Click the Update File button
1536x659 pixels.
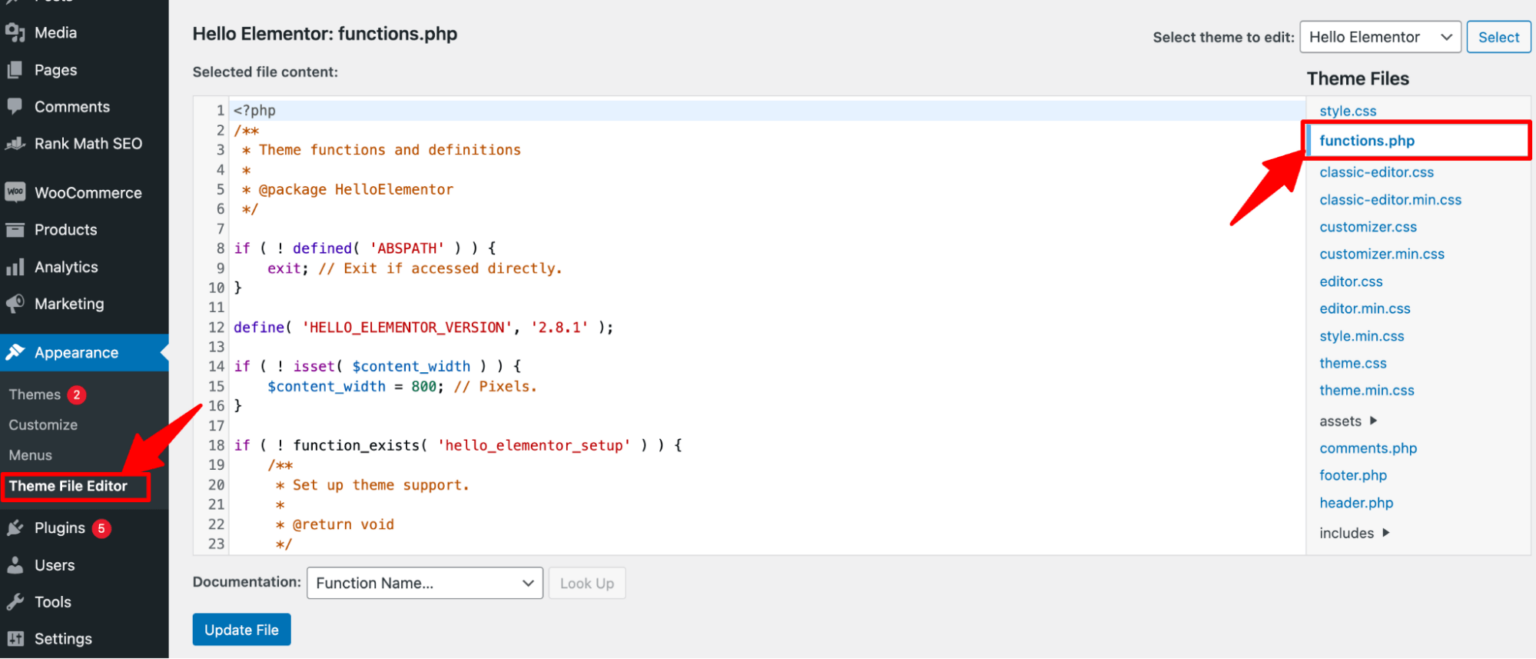point(241,629)
